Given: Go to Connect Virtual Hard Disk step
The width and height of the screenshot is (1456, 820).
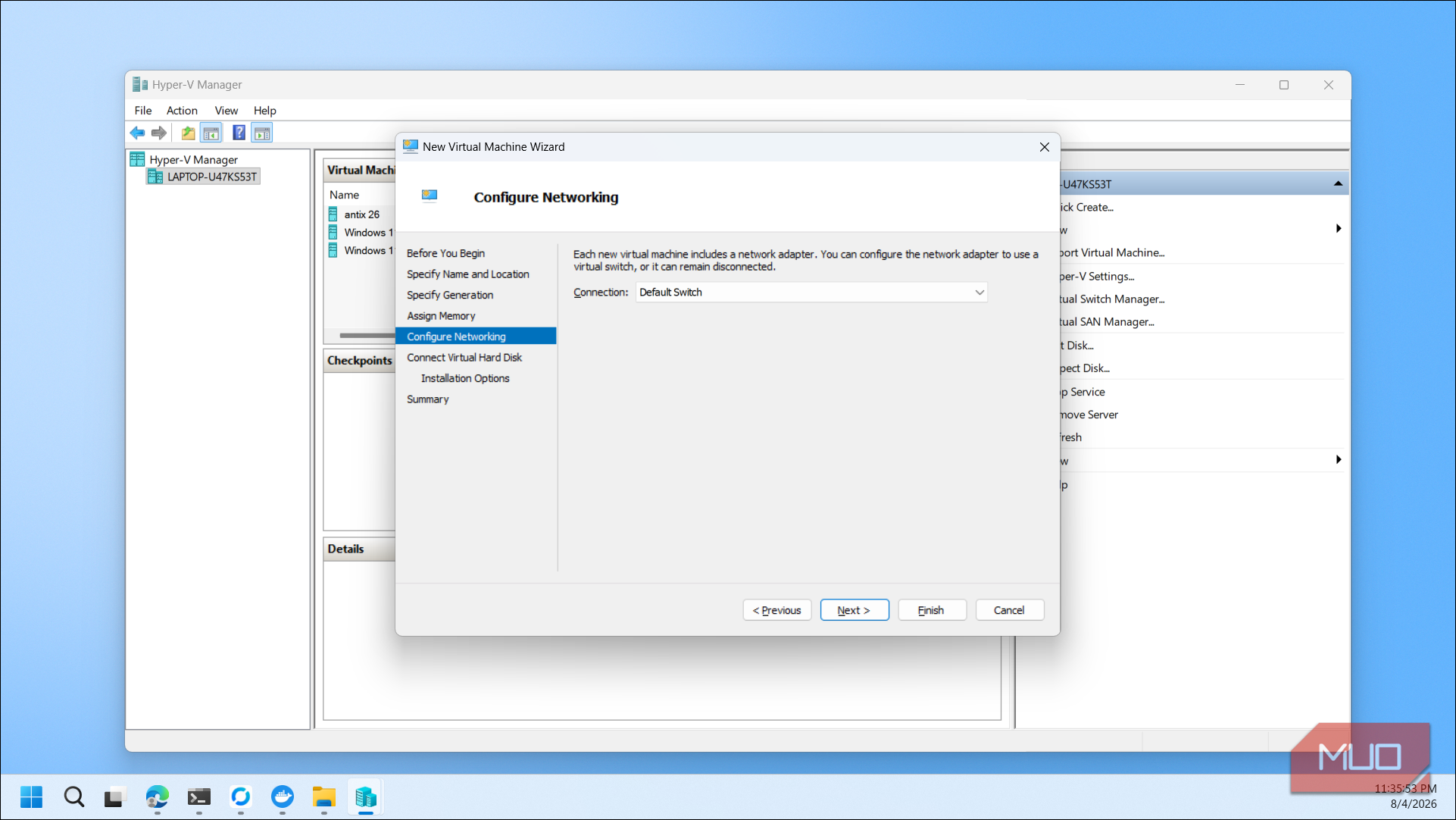Looking at the screenshot, I should coord(464,358).
